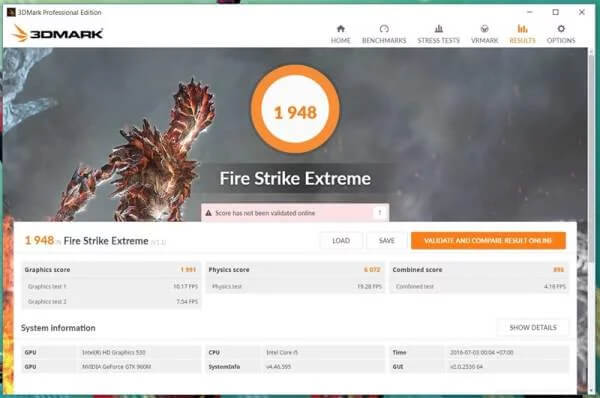Viewport: 600px width, 398px height.
Task: Open the Benchmarks gauge icon
Action: [x=384, y=29]
